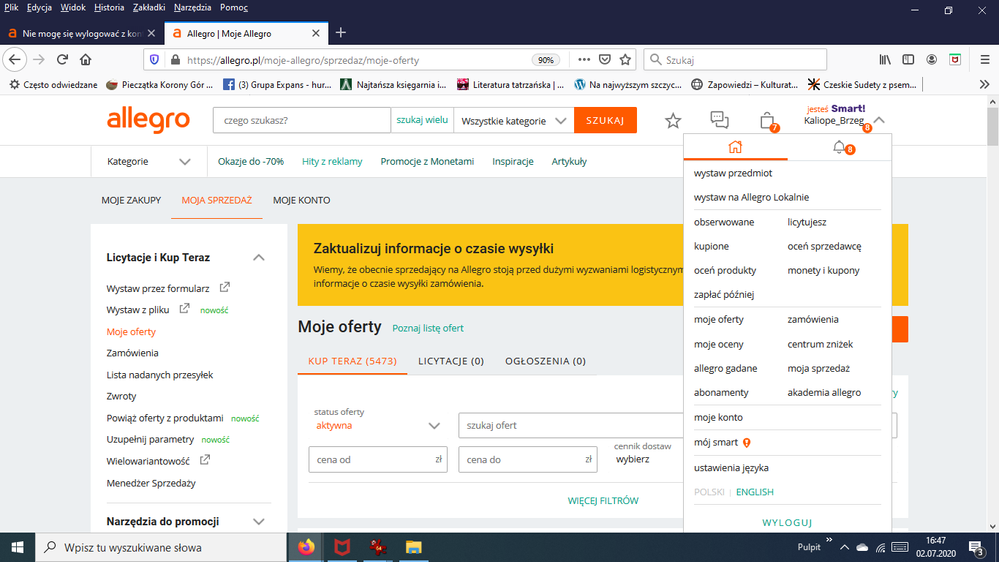Open the messages chat icon

point(719,120)
